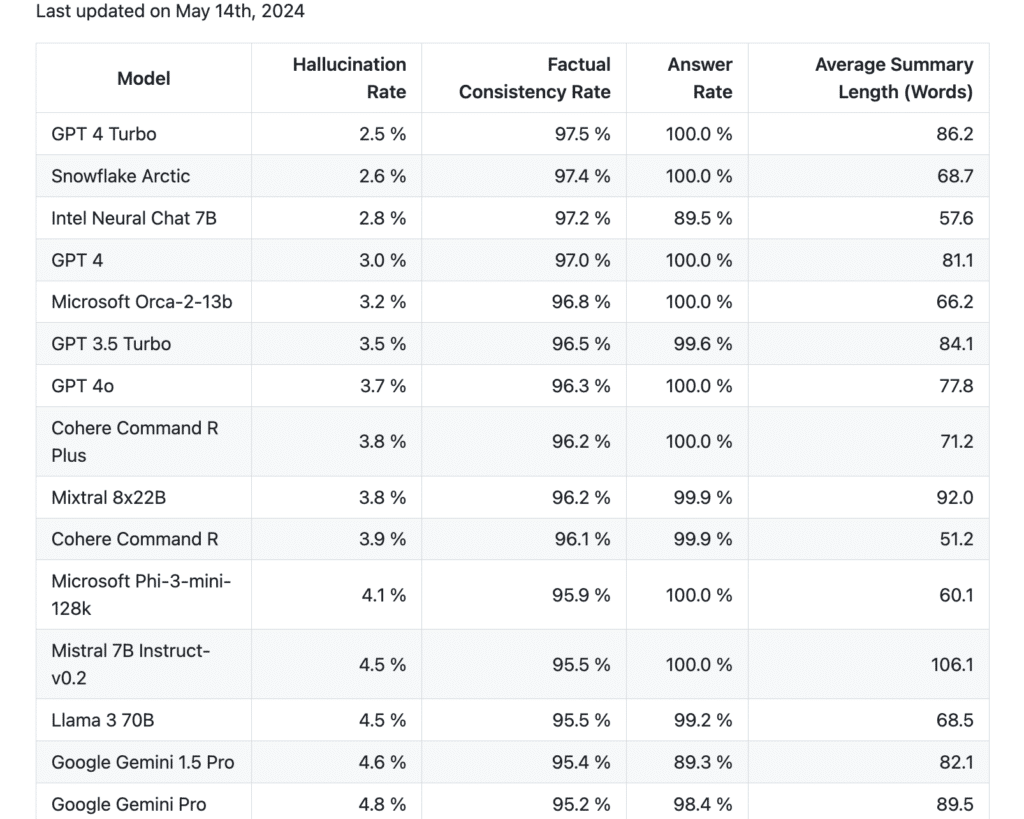Image resolution: width=1024 pixels, height=819 pixels.
Task: Select the GPT 4 Turbo model cell
Action: (x=104, y=134)
